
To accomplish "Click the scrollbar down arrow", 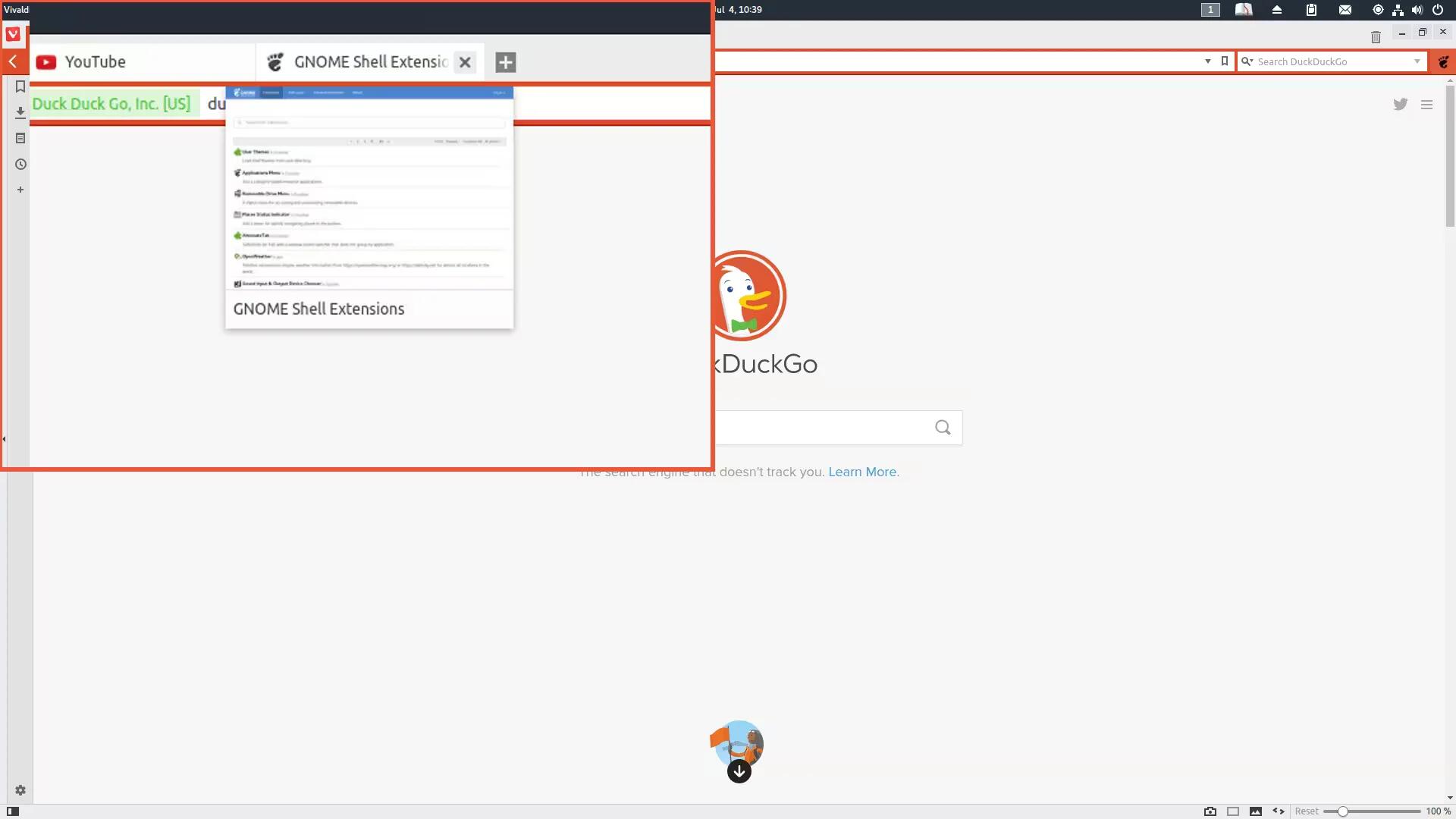I will pyautogui.click(x=1450, y=798).
